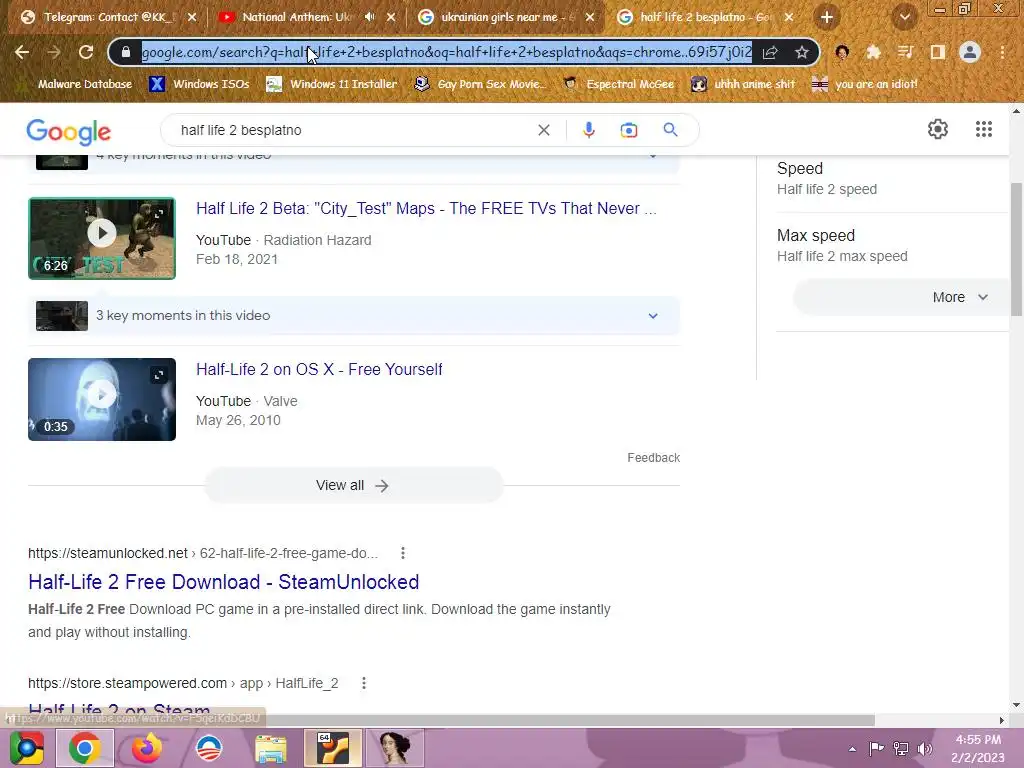The image size is (1024, 768).
Task: Switch to the ukrainian girls near me tab
Action: [x=500, y=18]
